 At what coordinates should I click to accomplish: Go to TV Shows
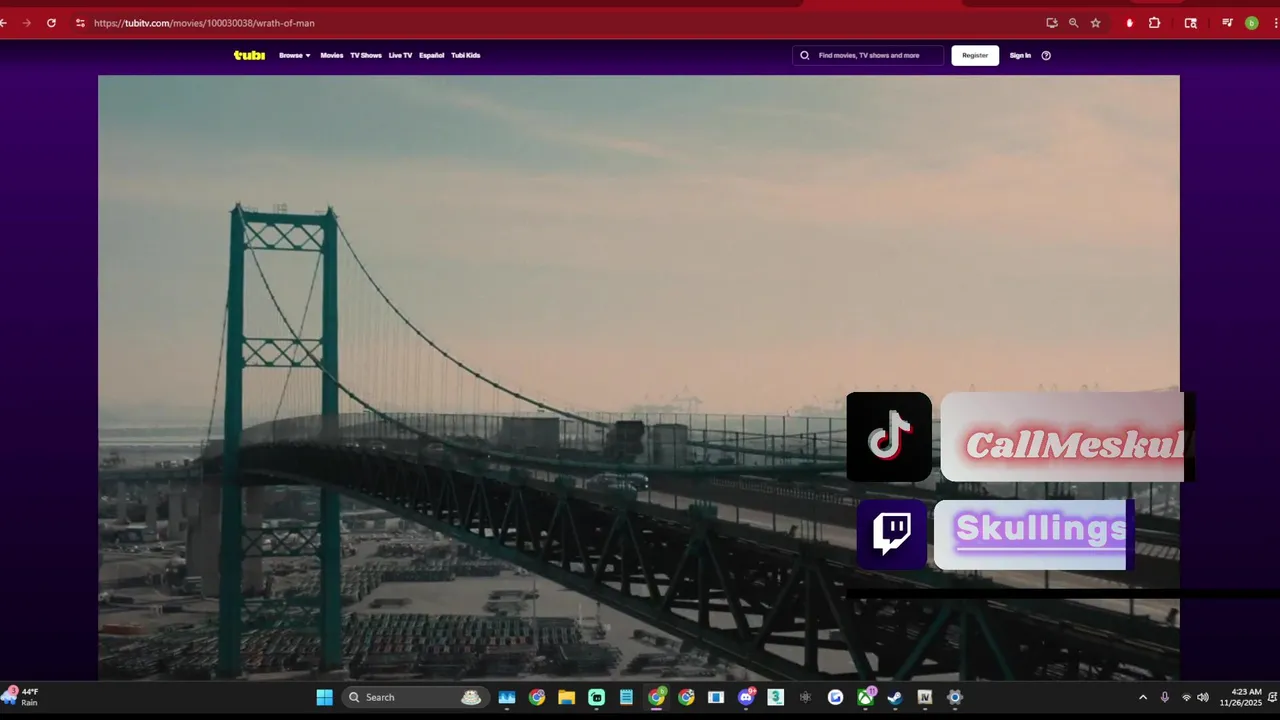pos(366,55)
